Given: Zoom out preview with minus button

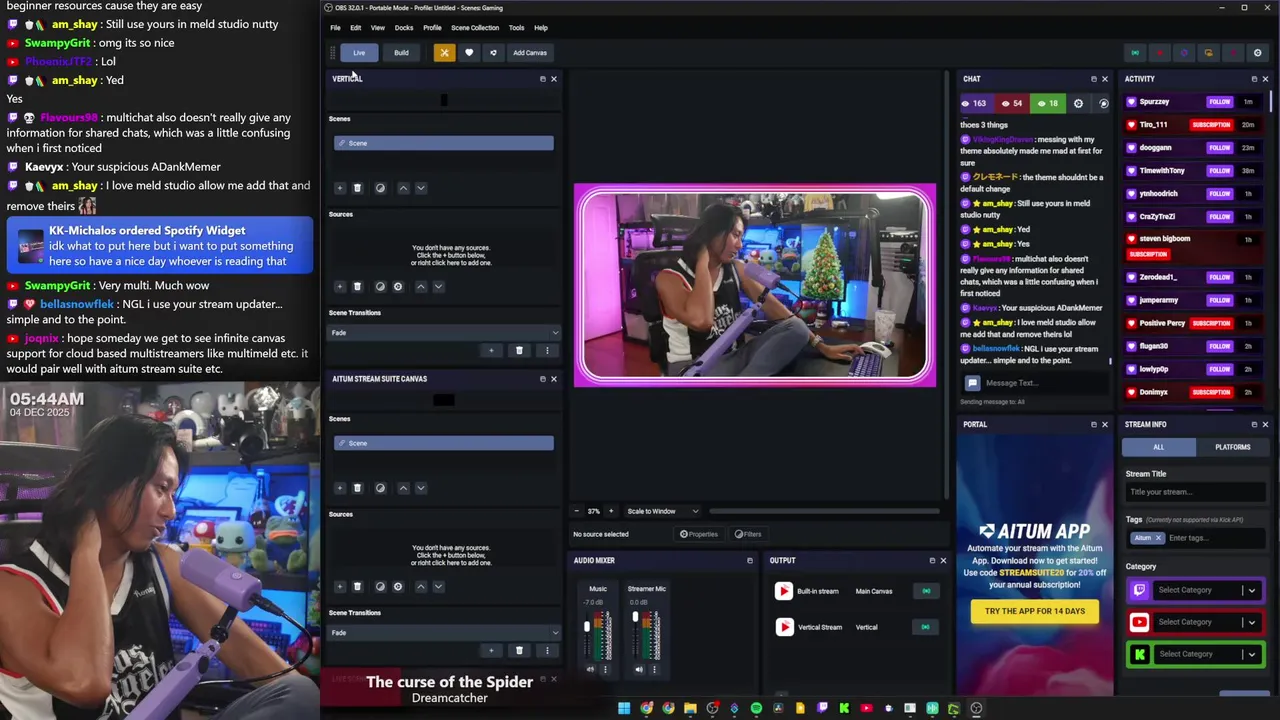Looking at the screenshot, I should [x=576, y=511].
